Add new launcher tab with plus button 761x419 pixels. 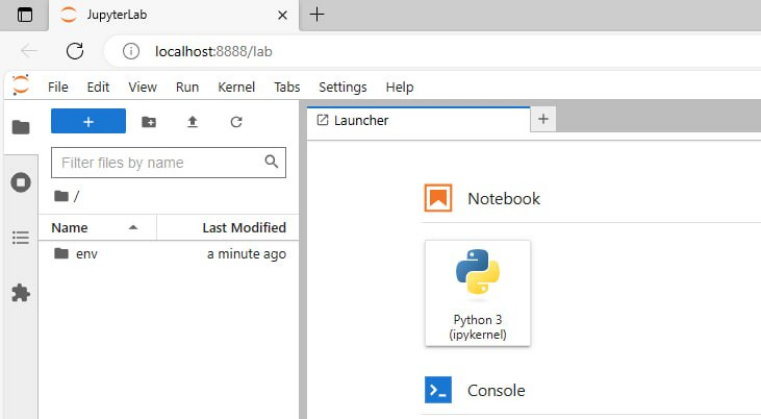[543, 119]
